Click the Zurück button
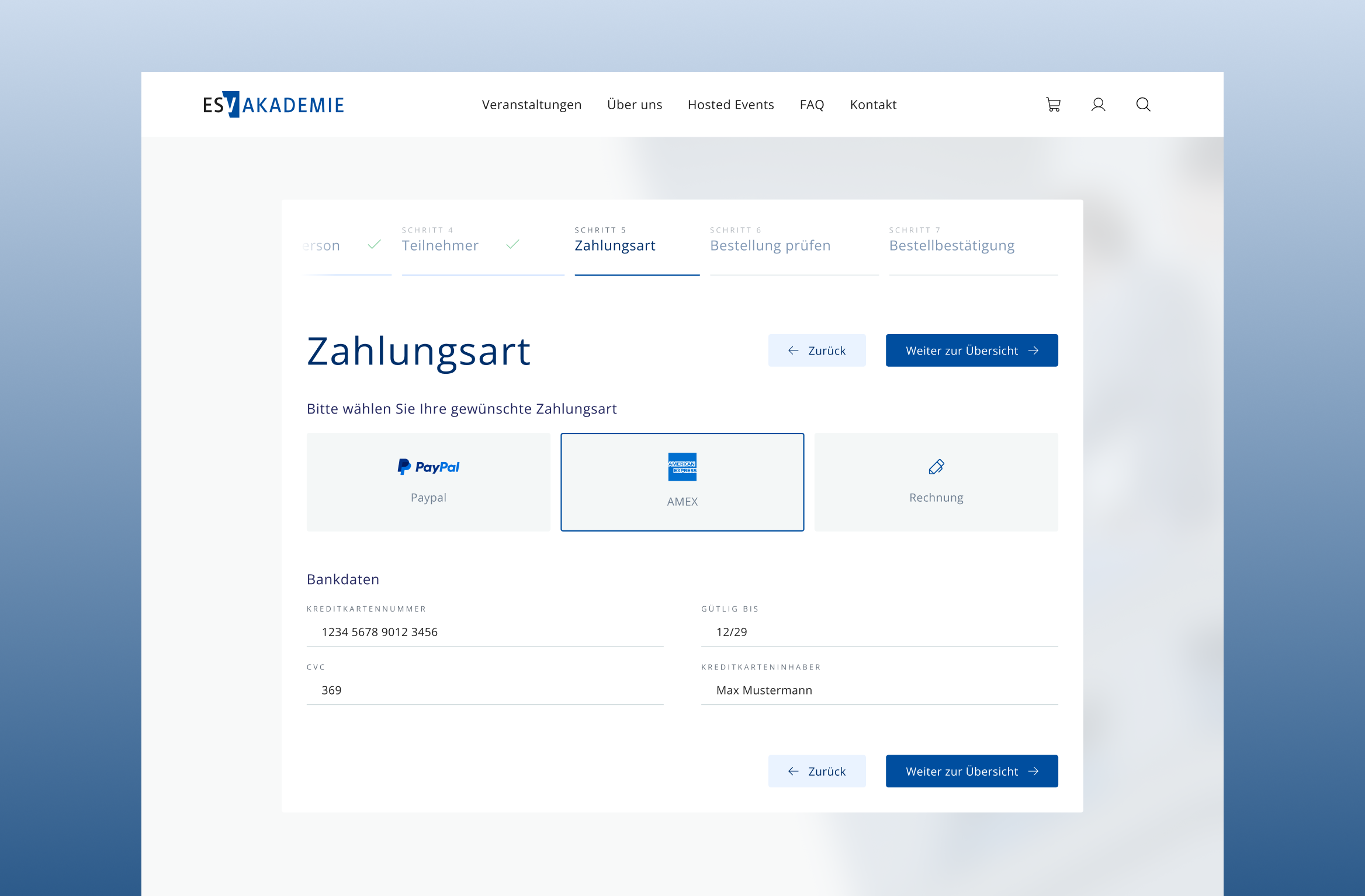Image resolution: width=1365 pixels, height=896 pixels. (817, 350)
